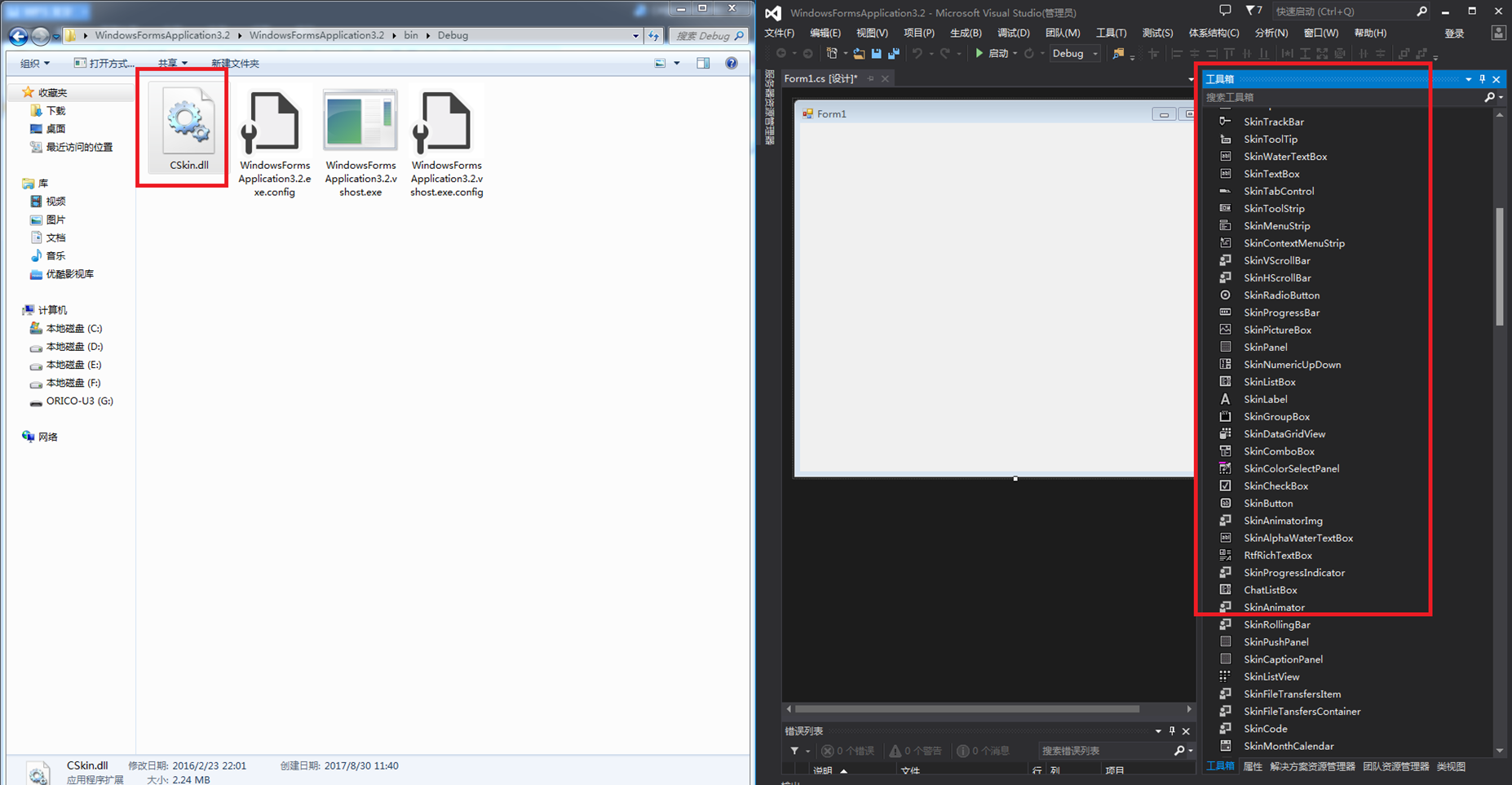Click 搜索错误列表 search field

click(1106, 751)
